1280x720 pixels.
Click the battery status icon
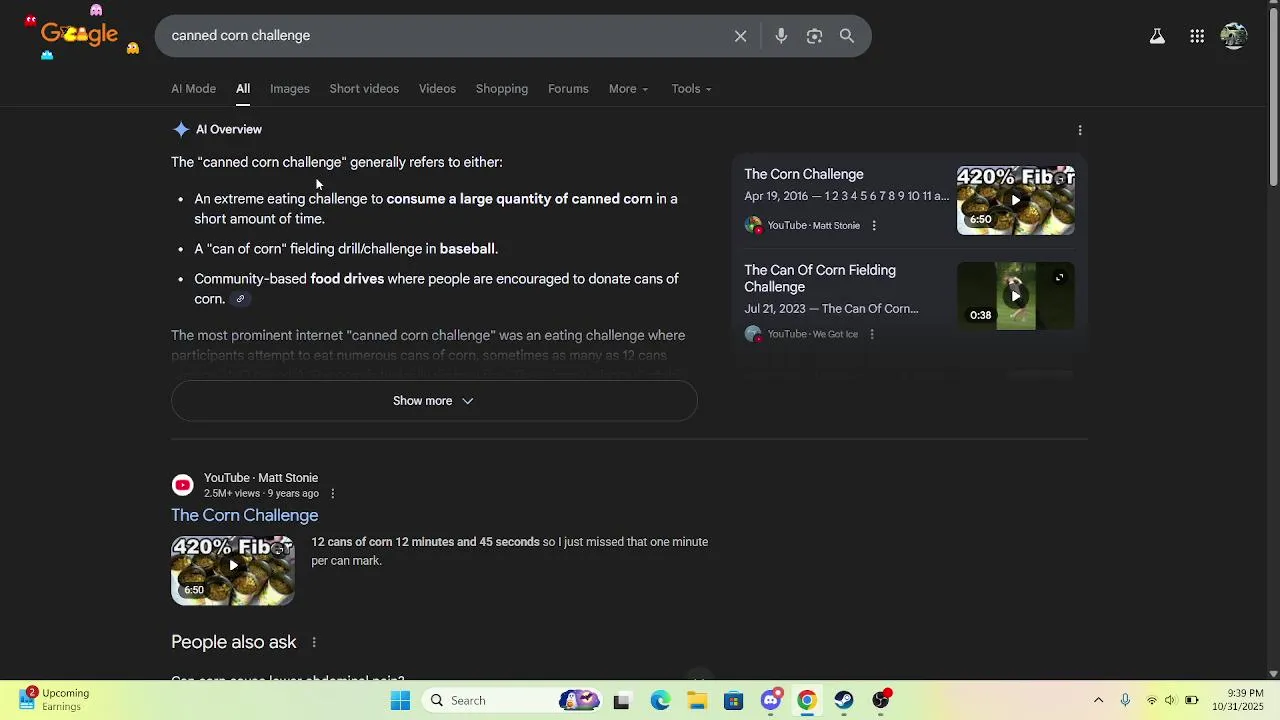point(1192,701)
